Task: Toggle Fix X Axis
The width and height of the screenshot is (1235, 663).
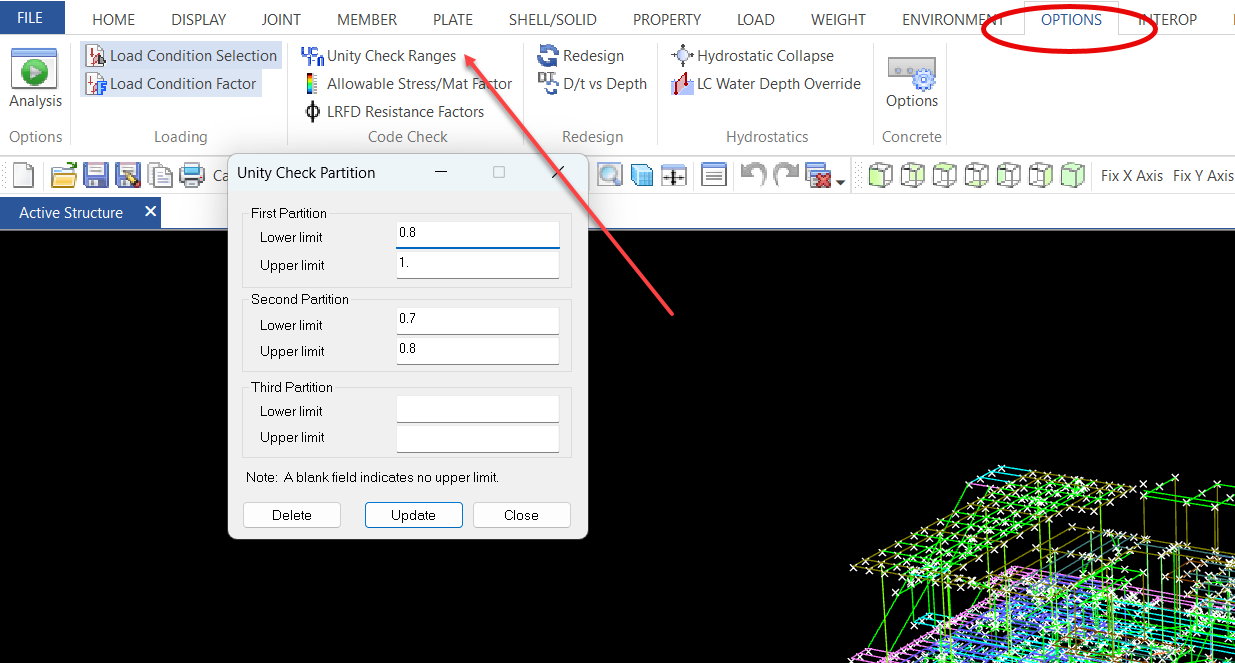Action: click(1131, 175)
